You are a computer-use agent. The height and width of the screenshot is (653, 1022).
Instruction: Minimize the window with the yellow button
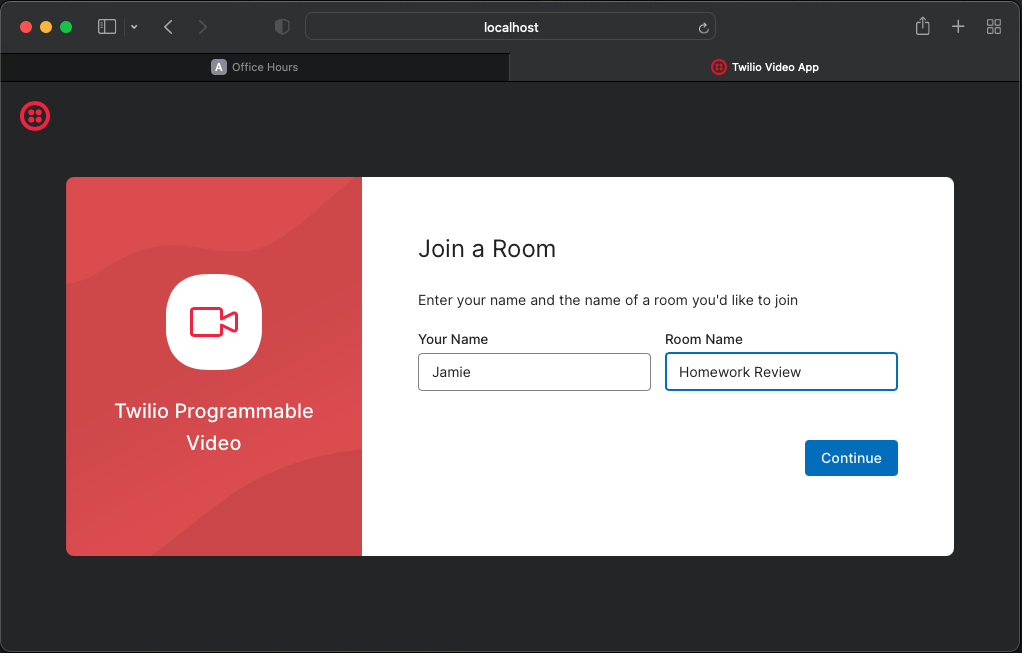pyautogui.click(x=46, y=27)
